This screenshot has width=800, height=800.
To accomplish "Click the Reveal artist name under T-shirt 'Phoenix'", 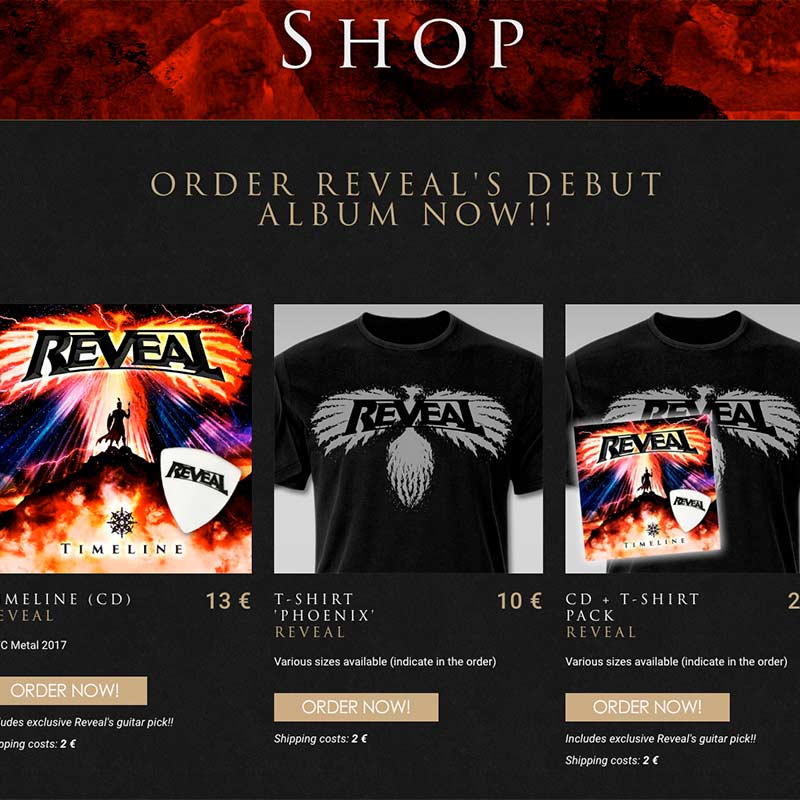I will point(309,632).
